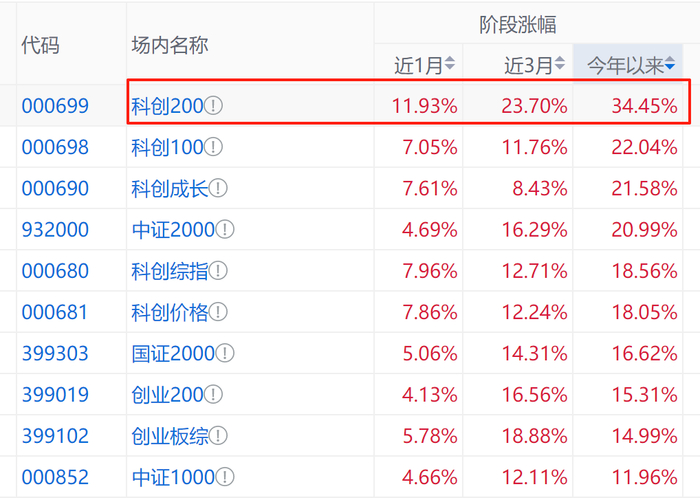700x498 pixels.
Task: Select the 14.31% value for 国证2000
Action: (x=534, y=353)
